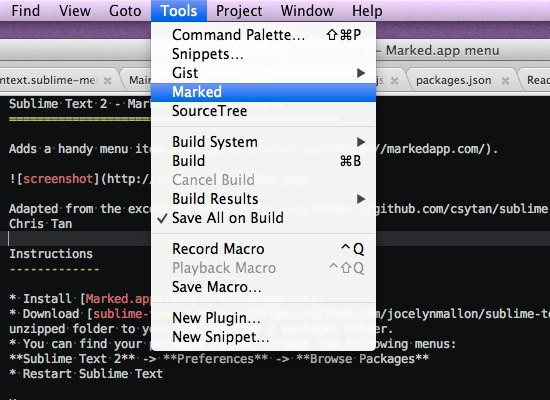Image resolution: width=550 pixels, height=400 pixels.
Task: Switch to the packages.json tab
Action: coord(454,80)
